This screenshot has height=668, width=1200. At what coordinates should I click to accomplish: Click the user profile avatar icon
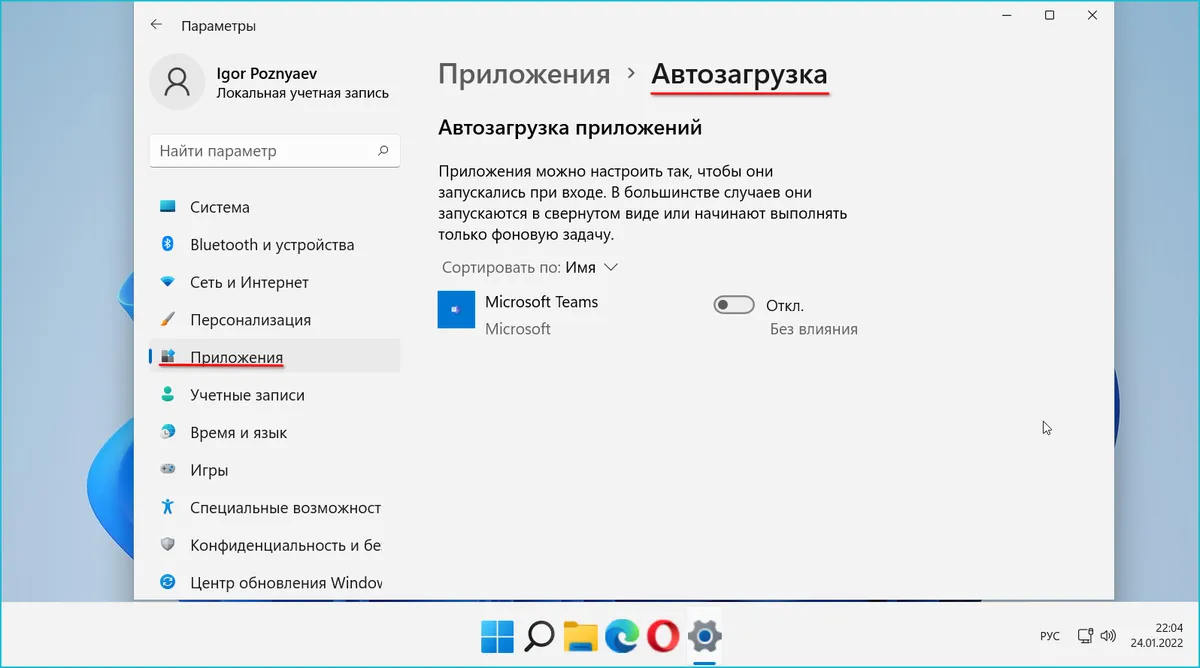(x=177, y=82)
